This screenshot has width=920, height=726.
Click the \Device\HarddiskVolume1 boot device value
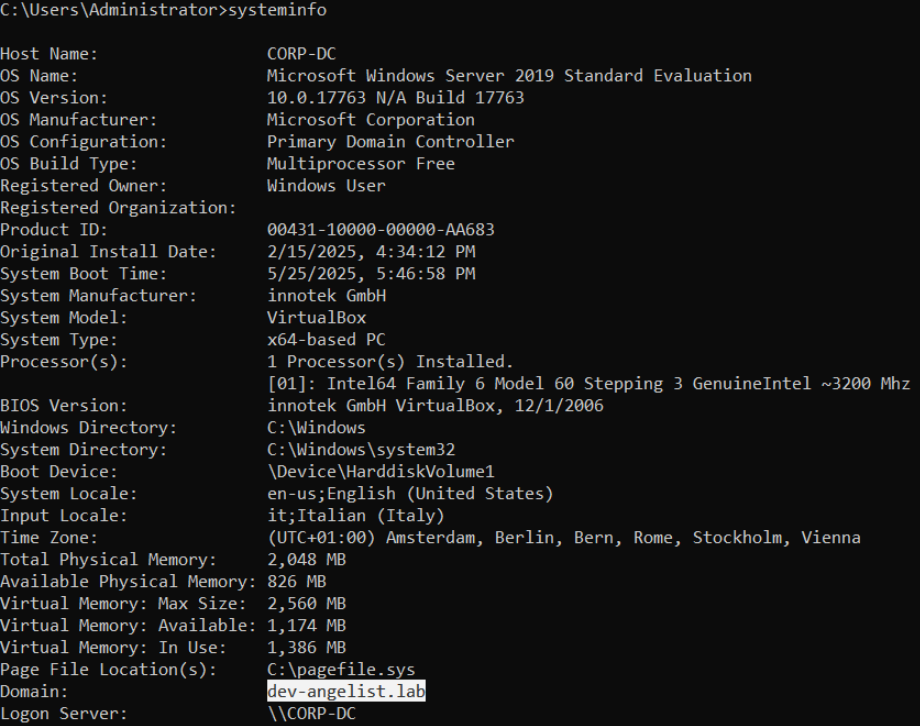pyautogui.click(x=380, y=472)
